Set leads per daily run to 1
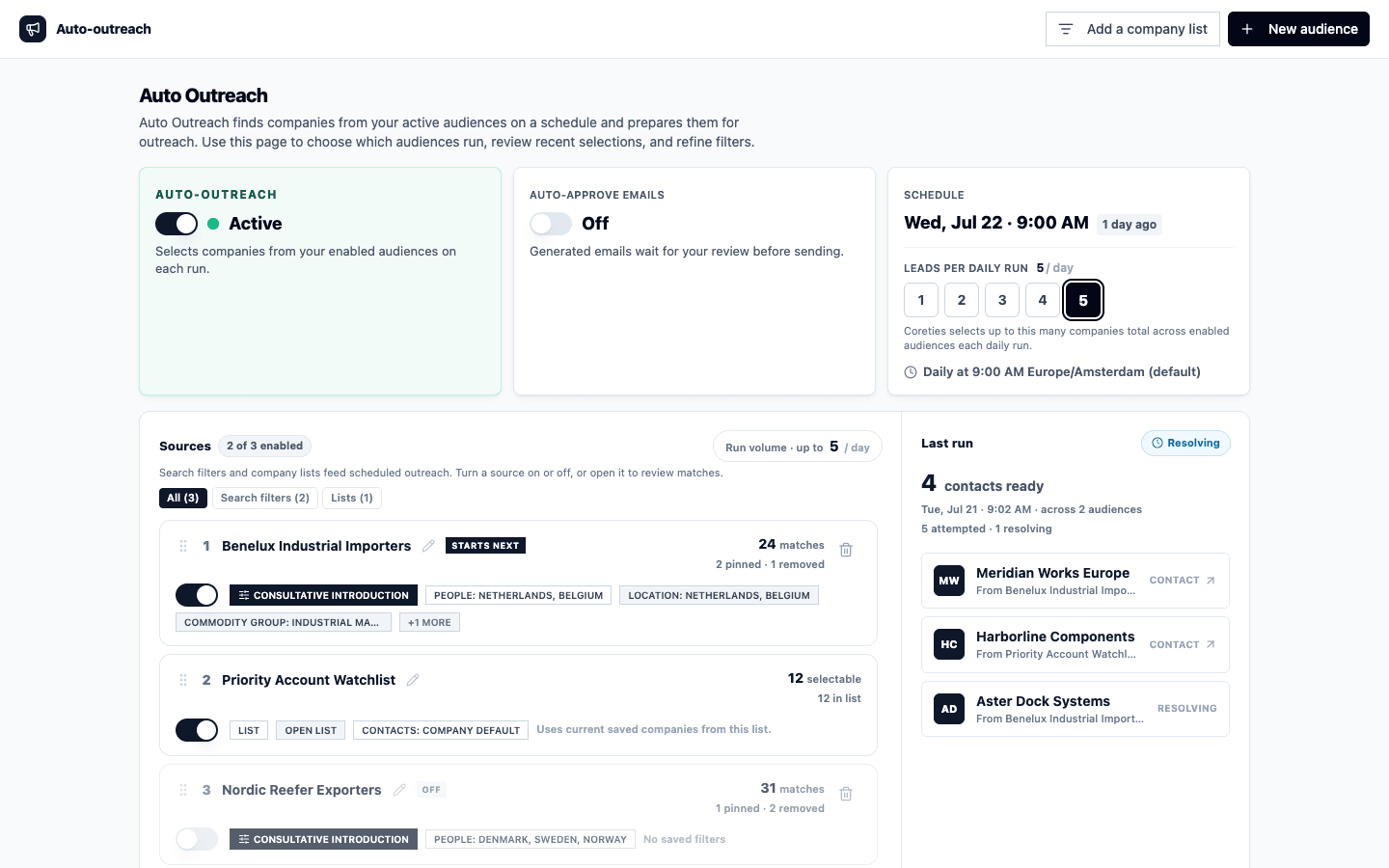The image size is (1389, 868). pos(921,300)
